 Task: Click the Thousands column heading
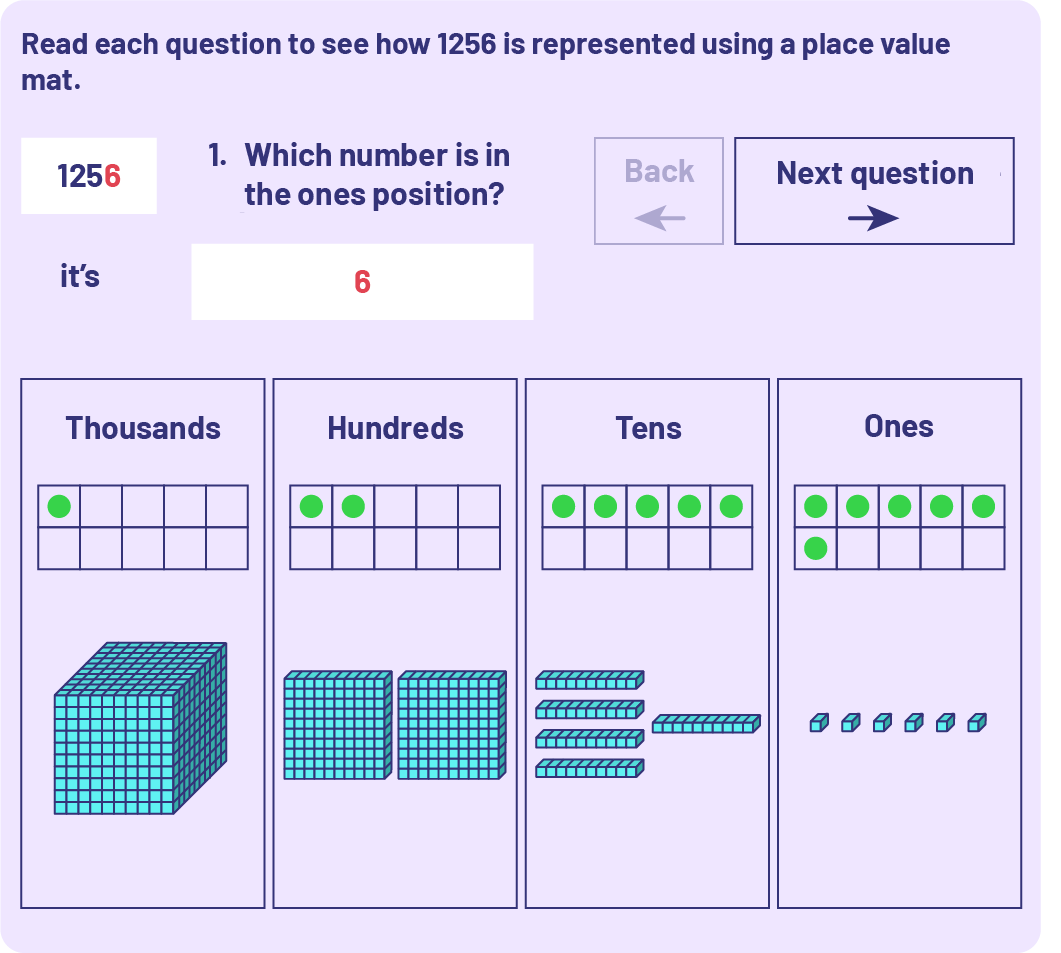click(143, 428)
